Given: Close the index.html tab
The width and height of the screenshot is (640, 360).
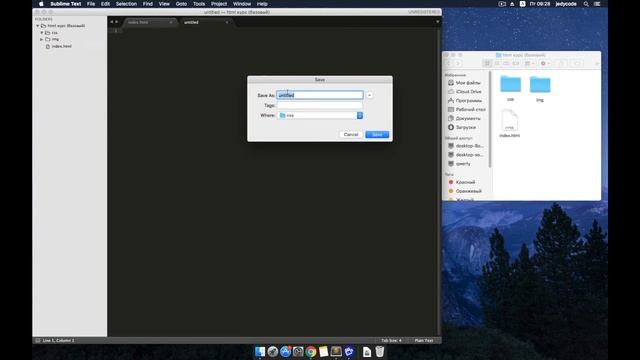Looking at the screenshot, I should [x=171, y=22].
